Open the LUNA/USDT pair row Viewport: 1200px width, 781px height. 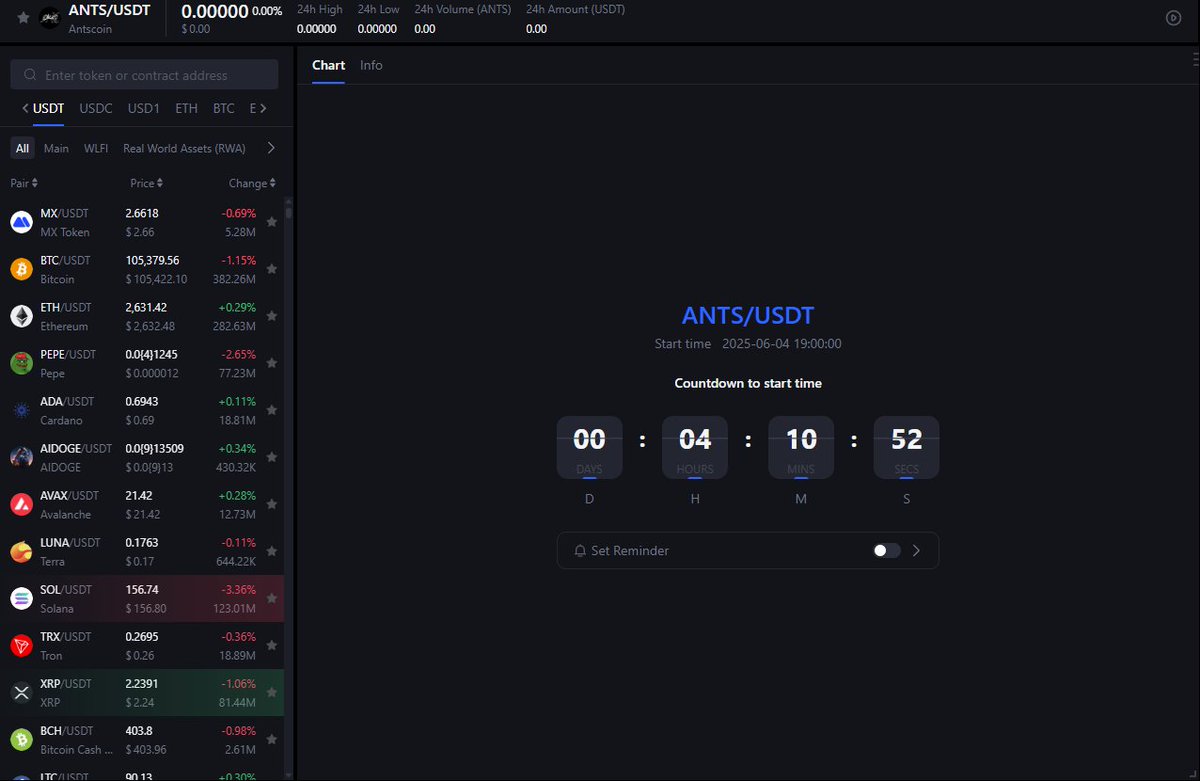pyautogui.click(x=142, y=551)
